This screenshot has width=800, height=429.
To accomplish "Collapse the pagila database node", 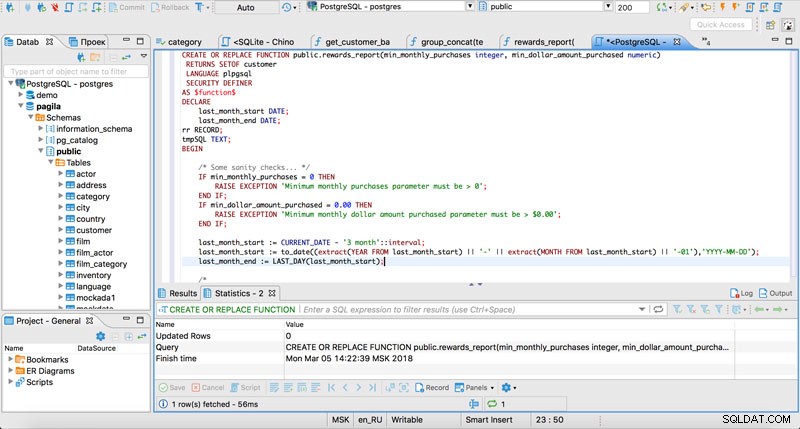I will pyautogui.click(x=20, y=106).
